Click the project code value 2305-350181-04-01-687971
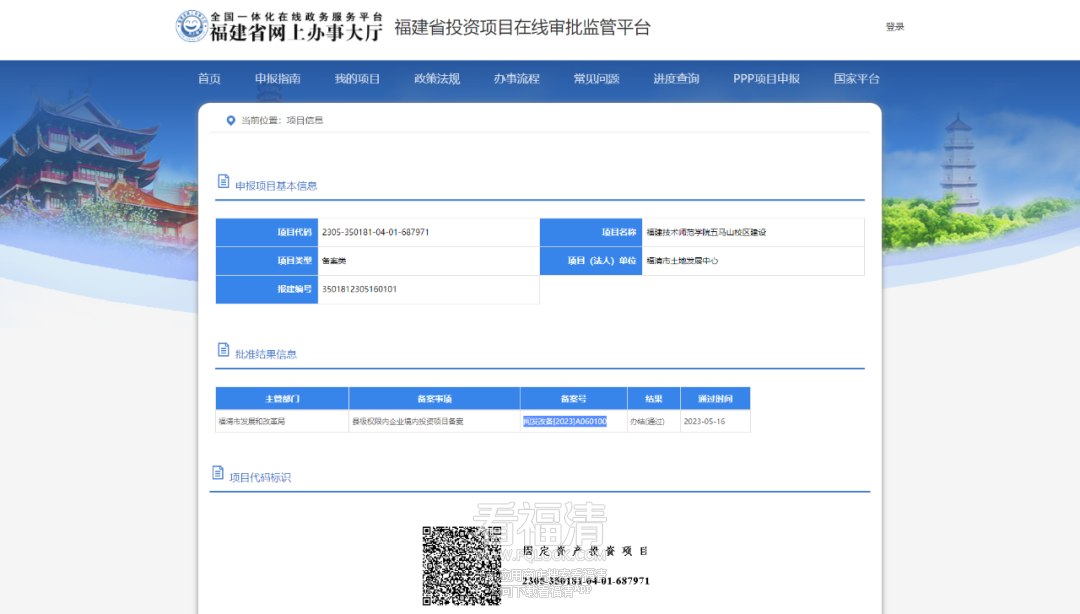Screen dimensions: 1080x614 [x=375, y=232]
